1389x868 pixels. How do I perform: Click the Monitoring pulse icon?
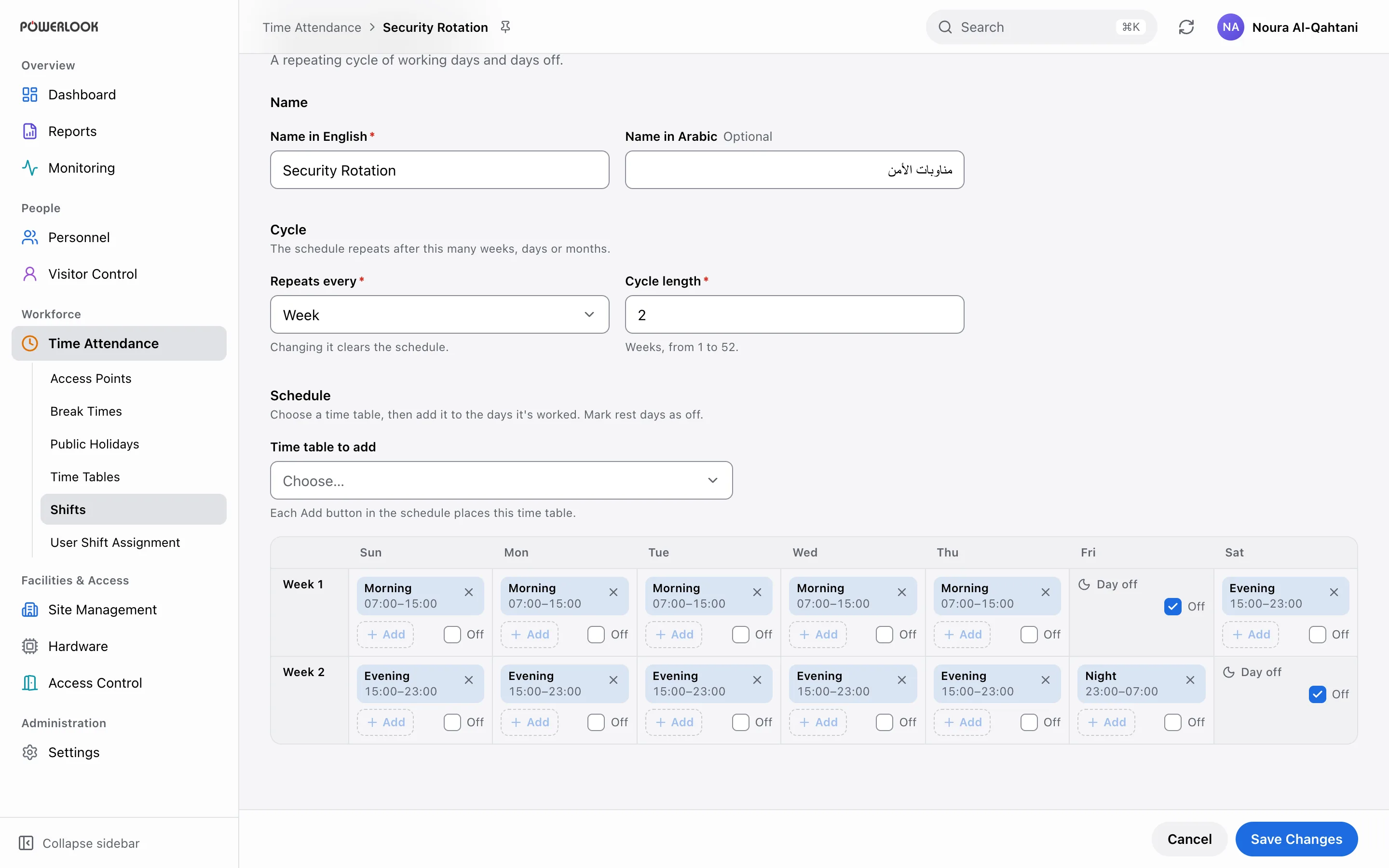(x=30, y=168)
